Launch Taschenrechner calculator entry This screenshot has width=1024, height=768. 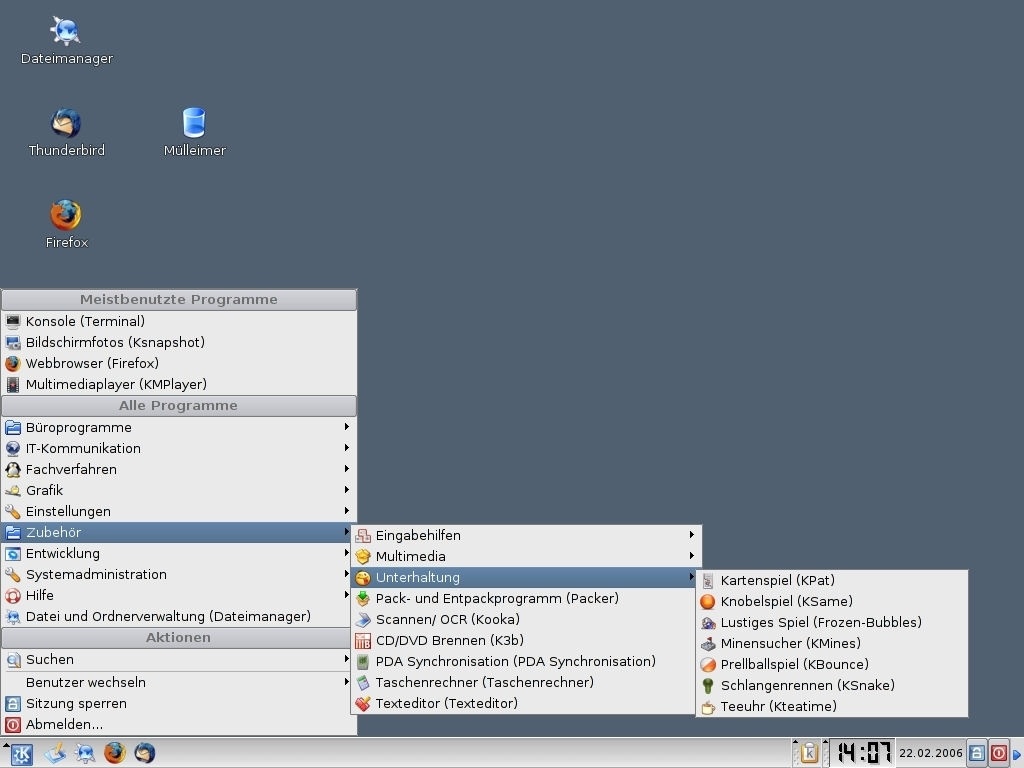(526, 682)
